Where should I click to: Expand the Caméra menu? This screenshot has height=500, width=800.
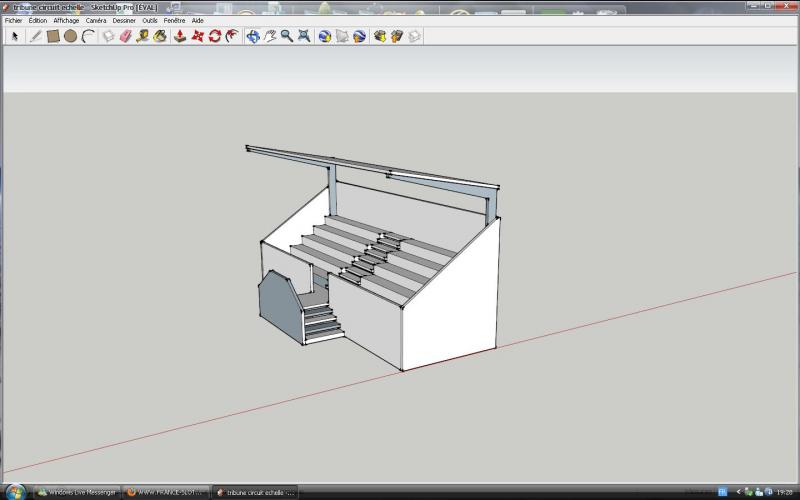[96, 20]
